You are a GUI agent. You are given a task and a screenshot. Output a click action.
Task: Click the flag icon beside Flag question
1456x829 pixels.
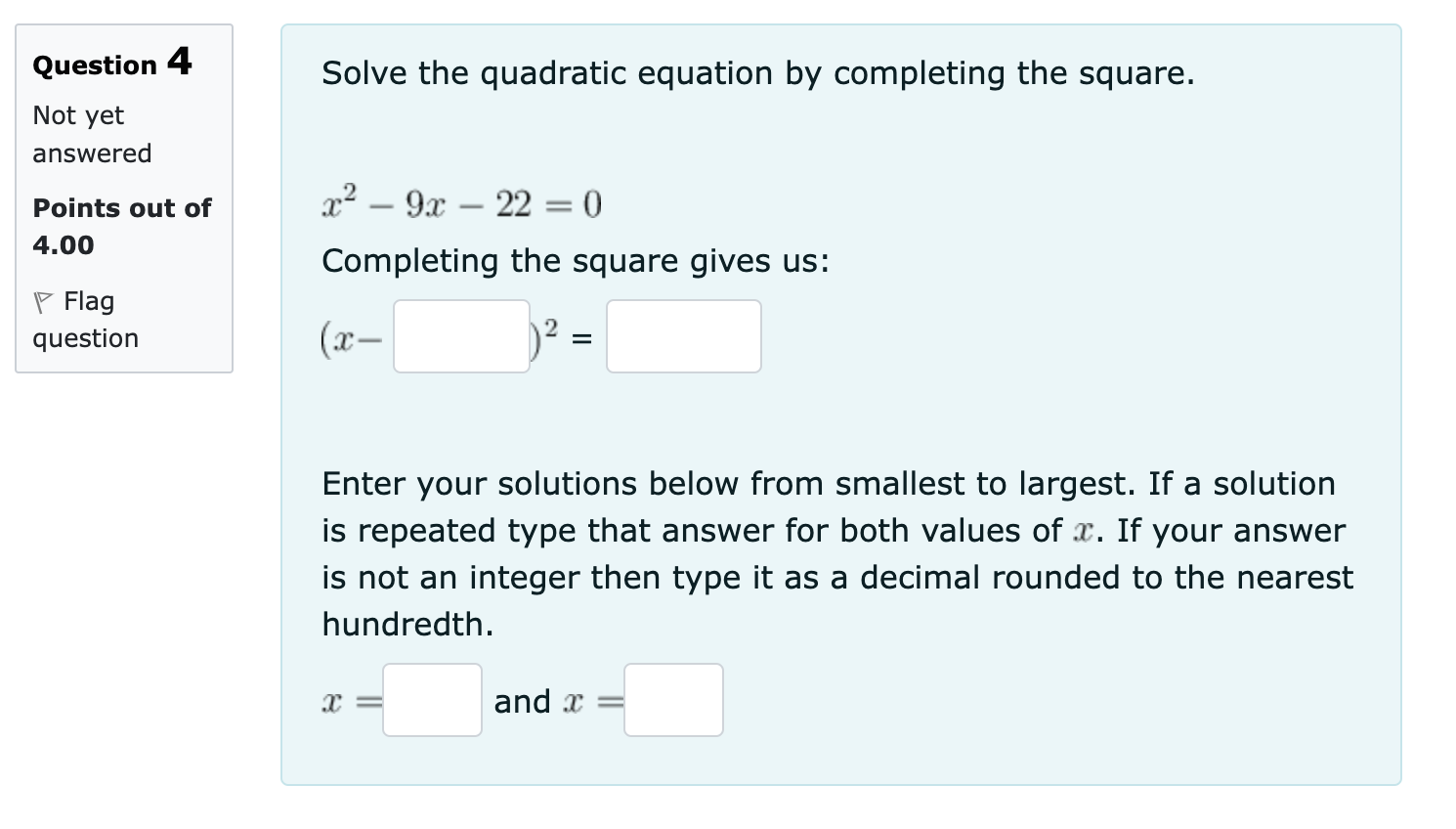[x=42, y=301]
